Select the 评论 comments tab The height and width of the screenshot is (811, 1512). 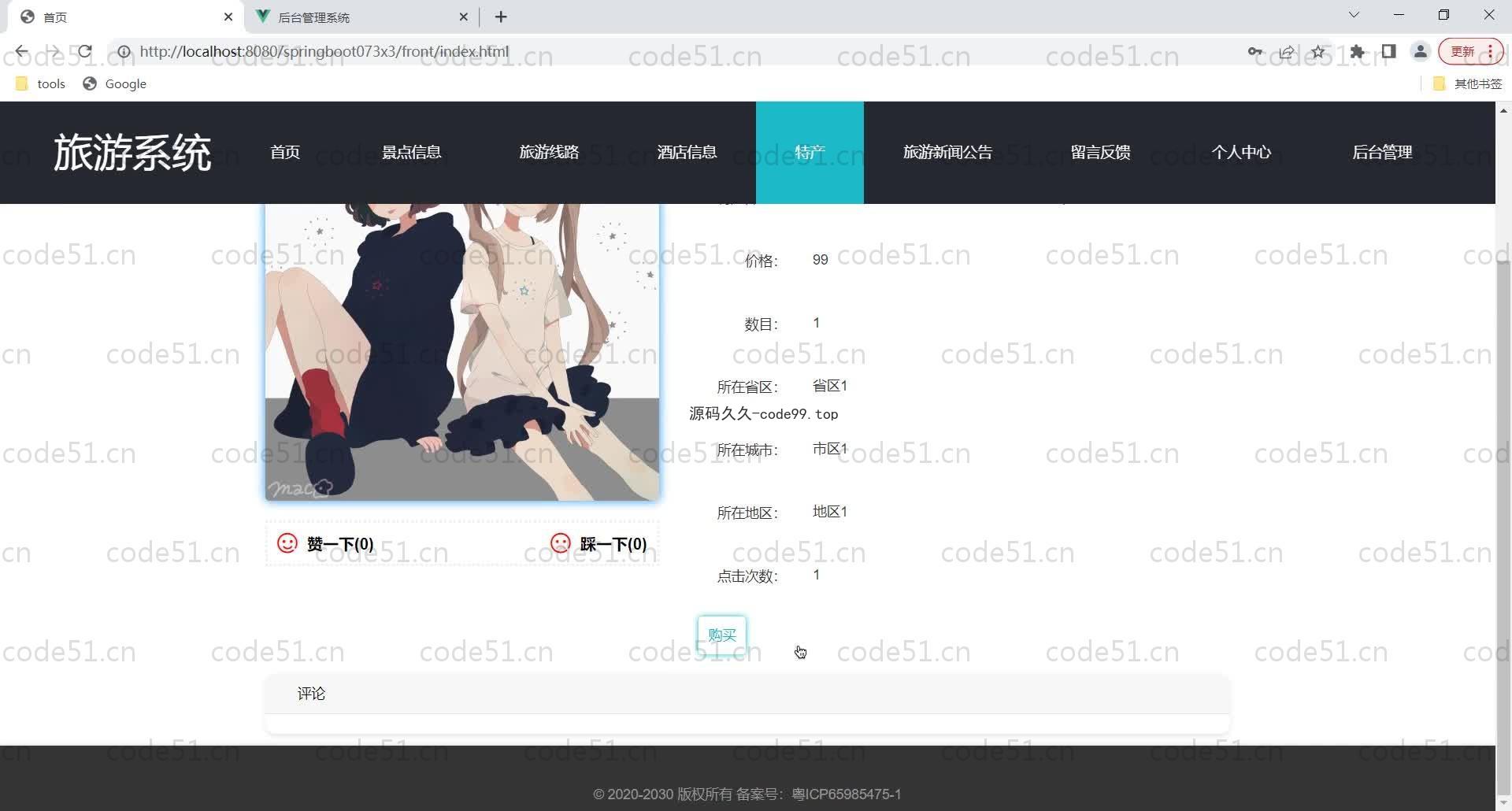(311, 694)
